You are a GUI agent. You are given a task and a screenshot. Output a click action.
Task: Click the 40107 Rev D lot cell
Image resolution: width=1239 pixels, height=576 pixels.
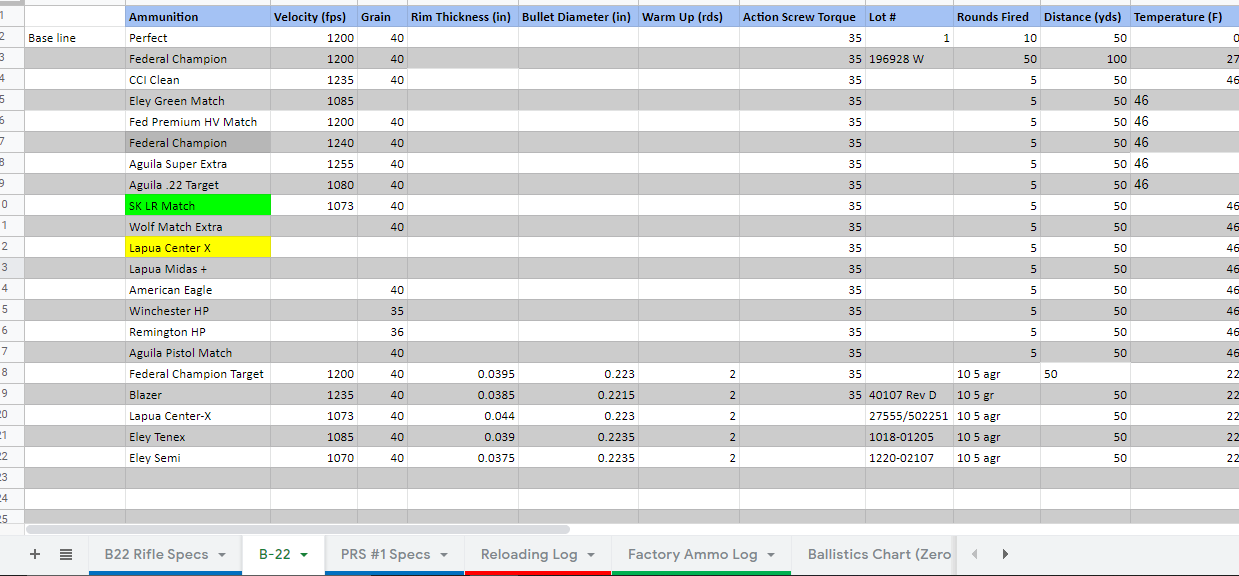pos(909,395)
